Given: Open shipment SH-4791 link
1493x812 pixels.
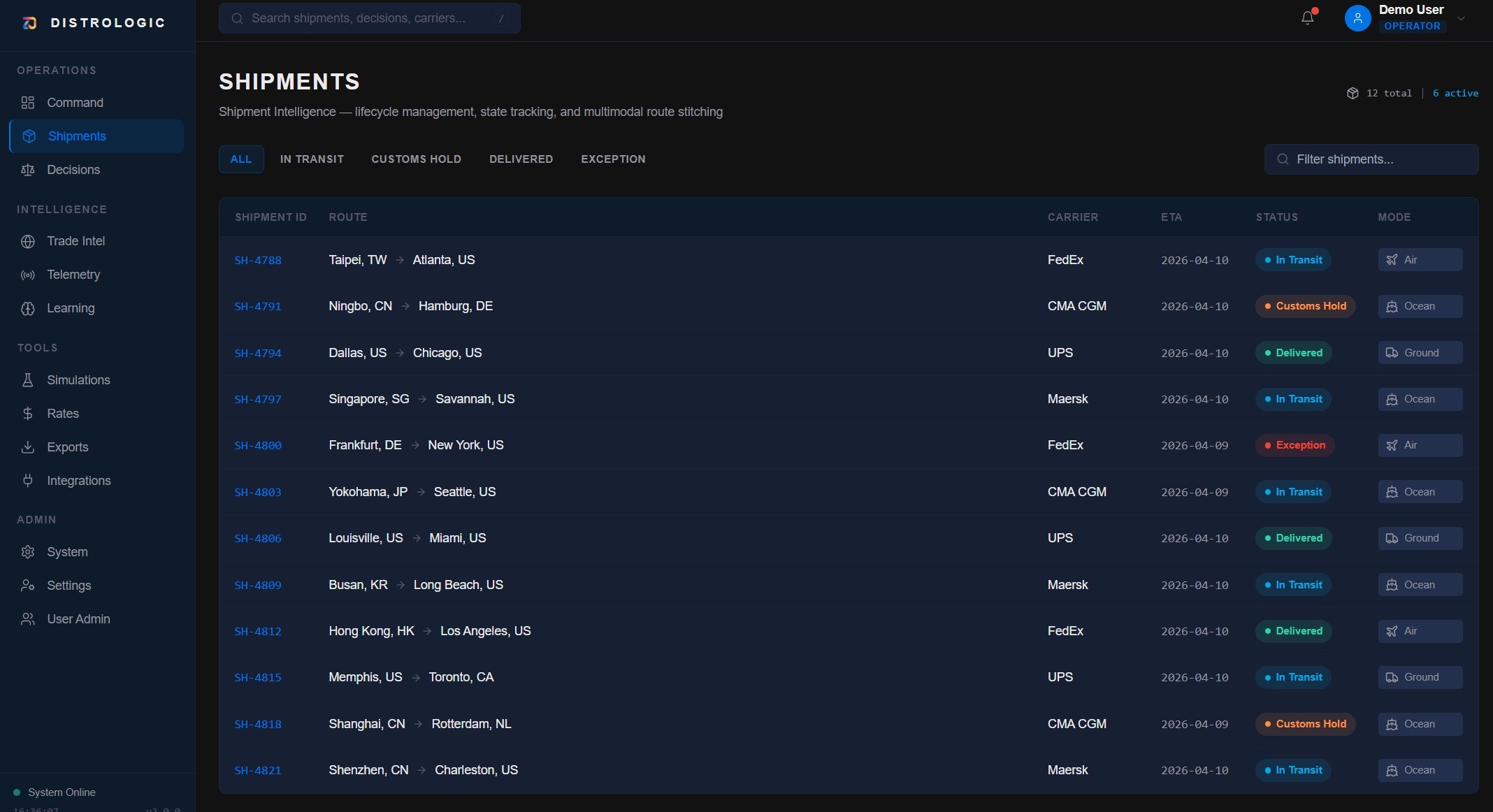Looking at the screenshot, I should tap(258, 306).
